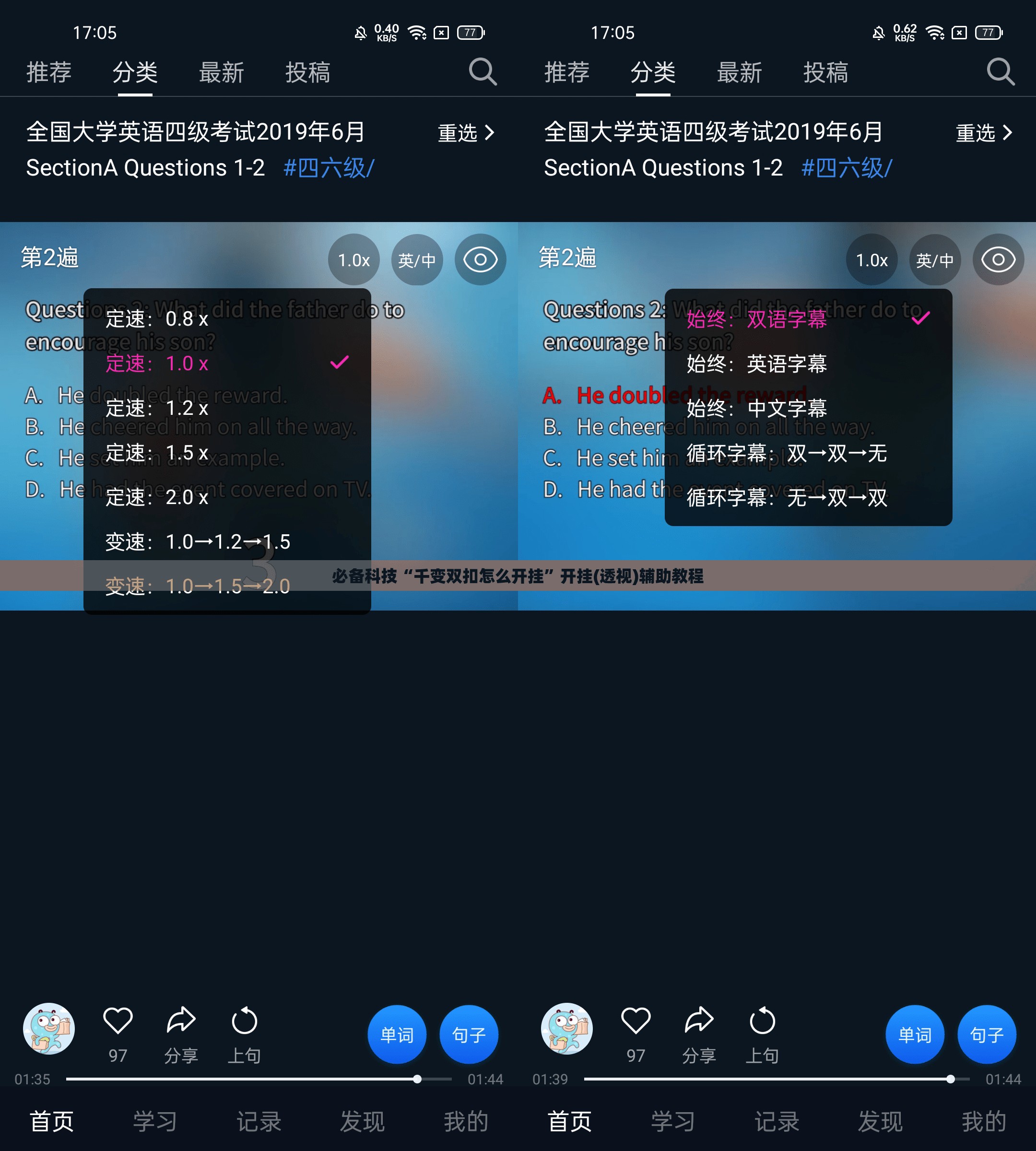Seek on the right screen playback progress bar
Screen dimensions: 1036x1151
pos(777,1079)
